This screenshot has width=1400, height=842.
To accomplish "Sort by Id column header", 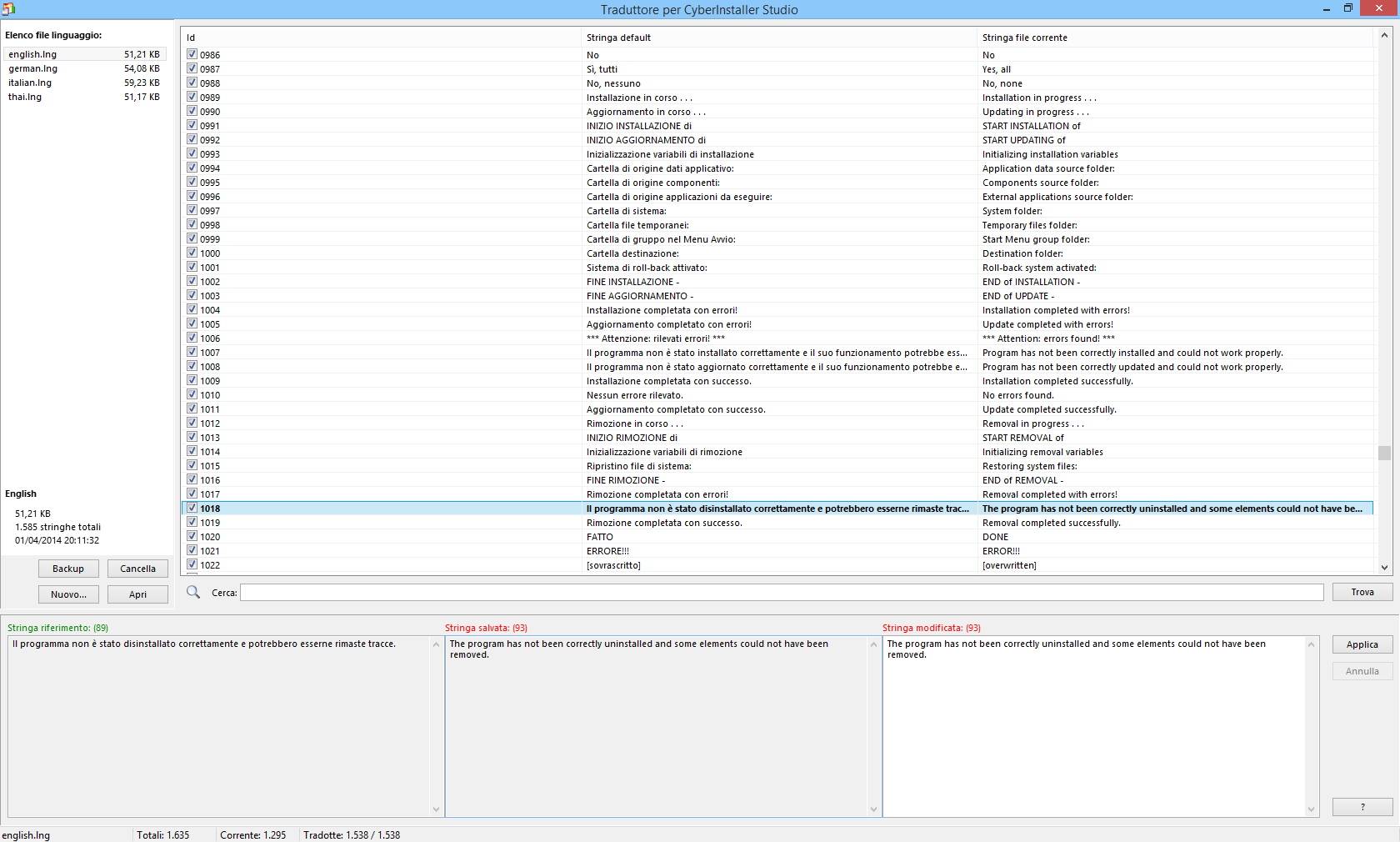I will (x=381, y=38).
